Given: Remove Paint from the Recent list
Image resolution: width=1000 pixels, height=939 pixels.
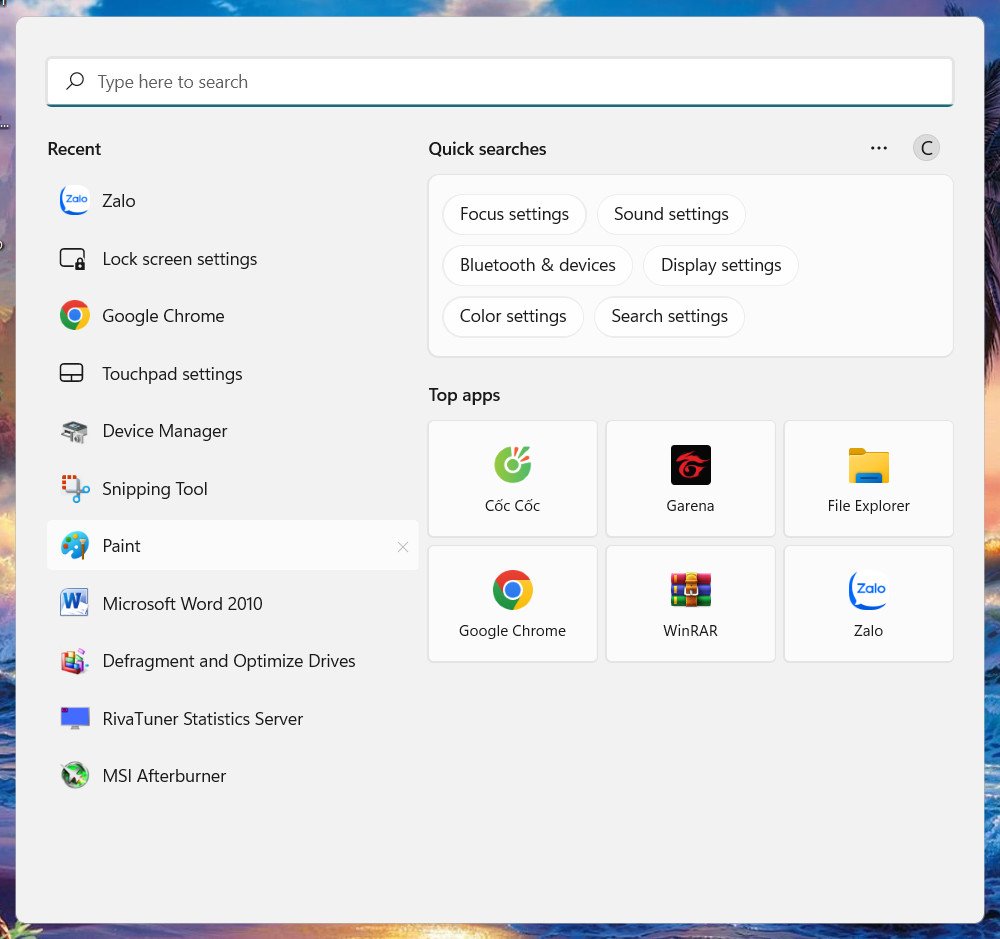Looking at the screenshot, I should (x=403, y=547).
